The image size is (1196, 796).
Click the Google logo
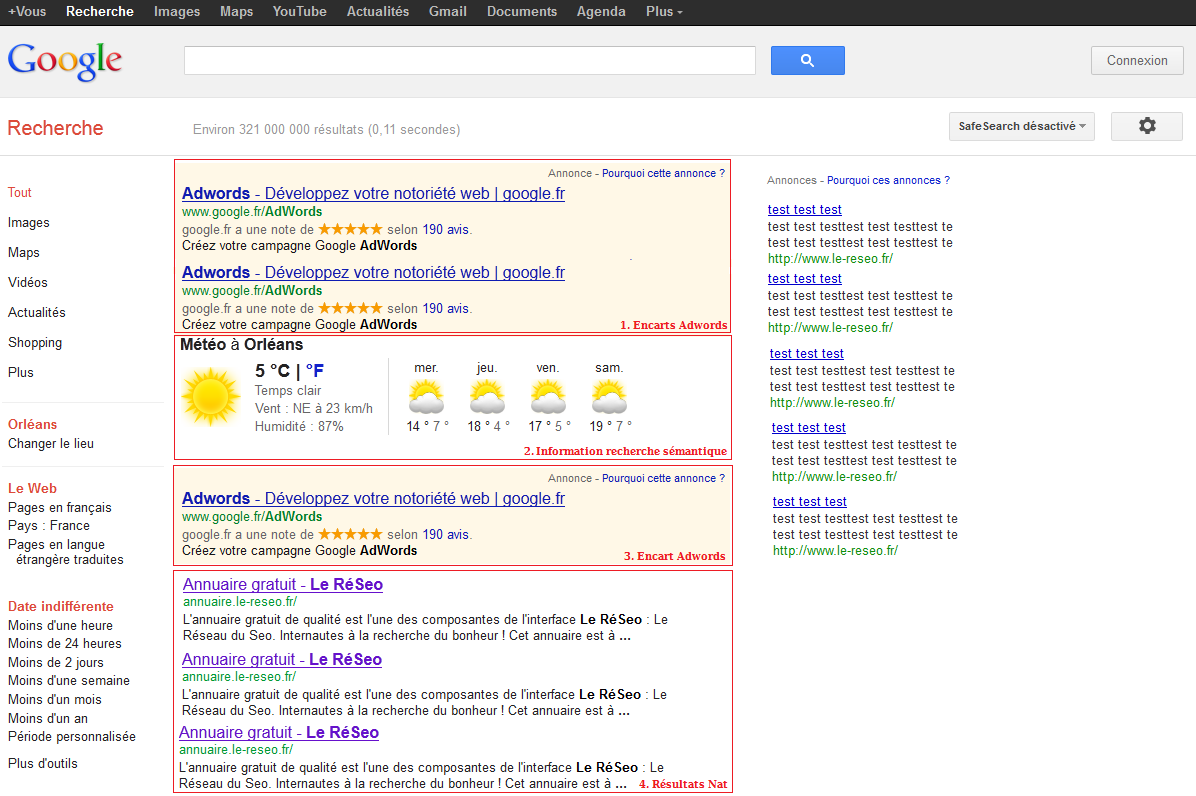65,61
